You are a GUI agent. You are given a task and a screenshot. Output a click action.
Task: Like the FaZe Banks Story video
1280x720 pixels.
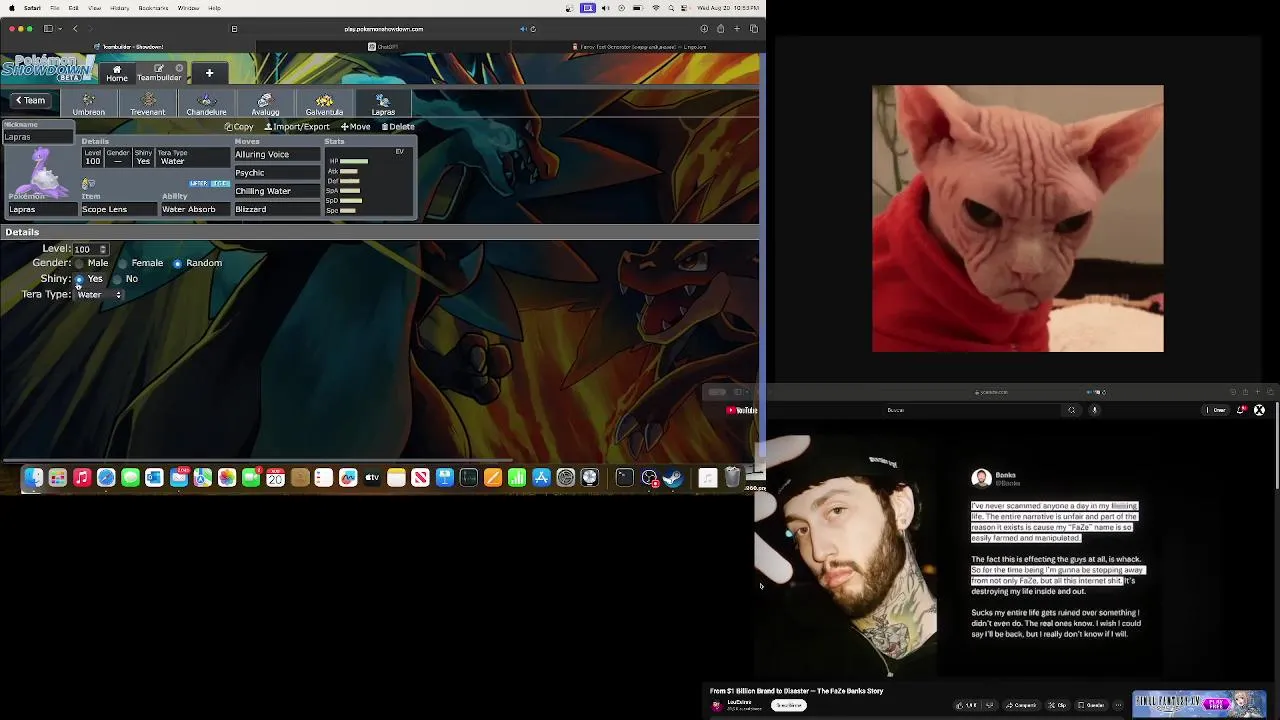coord(966,705)
